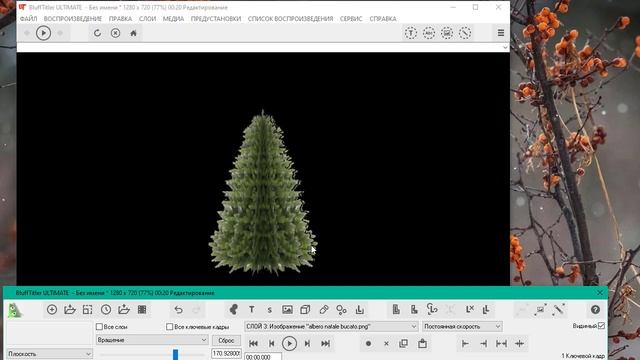Open the СПРАВКА menu
The width and height of the screenshot is (640, 360).
click(x=383, y=19)
